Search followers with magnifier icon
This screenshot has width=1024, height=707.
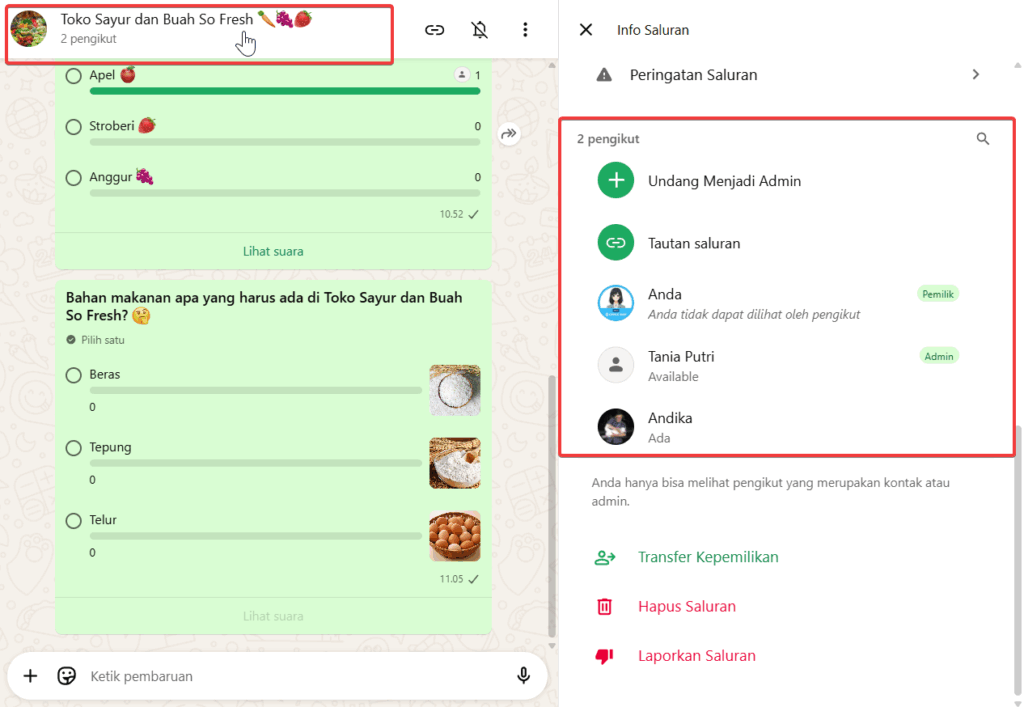tap(982, 139)
